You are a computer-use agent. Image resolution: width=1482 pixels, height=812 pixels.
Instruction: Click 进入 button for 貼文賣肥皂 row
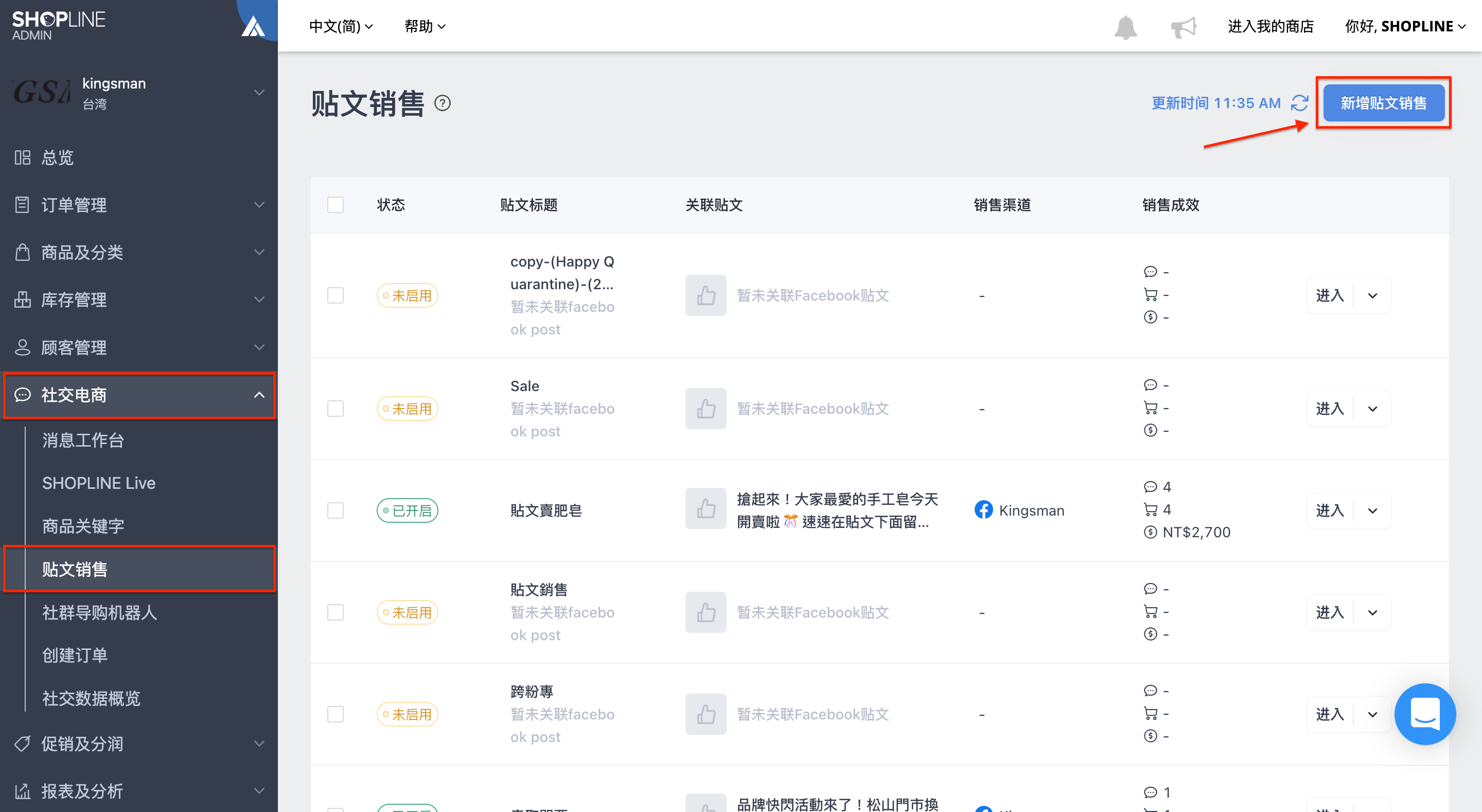pos(1330,510)
